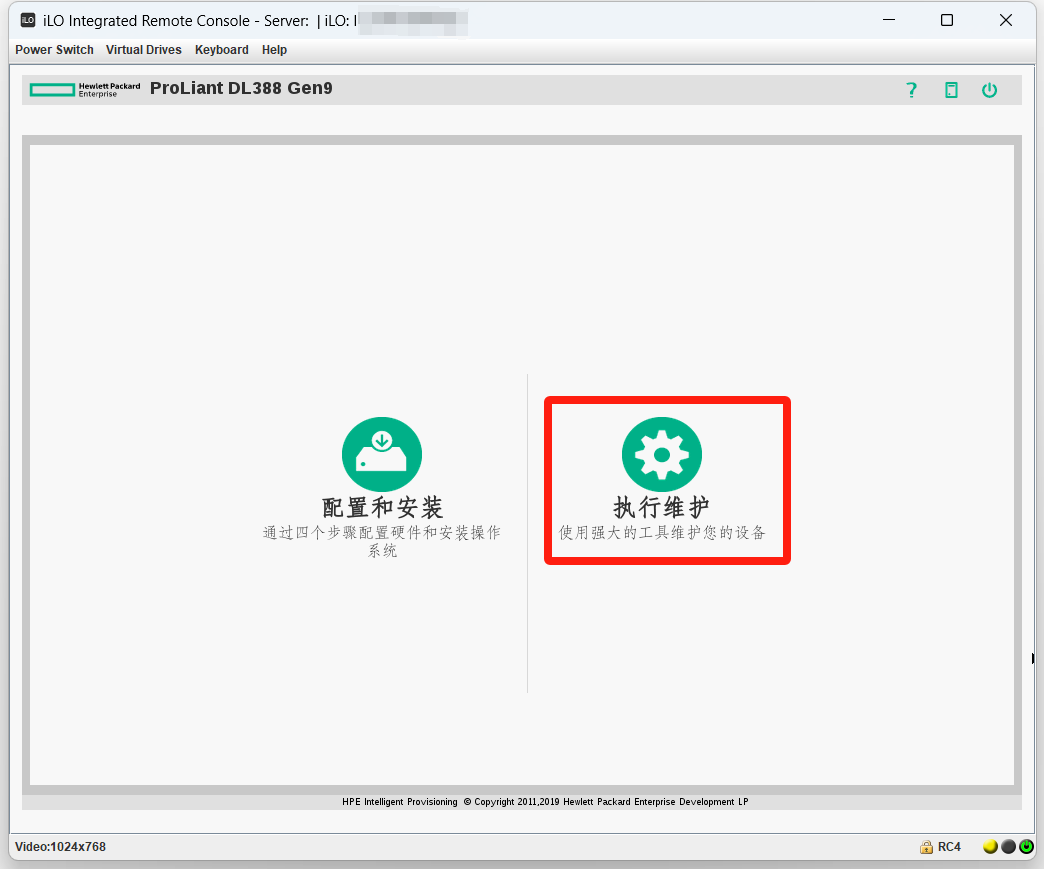Click the RC4 encryption padlock icon
The width and height of the screenshot is (1044, 869).
927,847
